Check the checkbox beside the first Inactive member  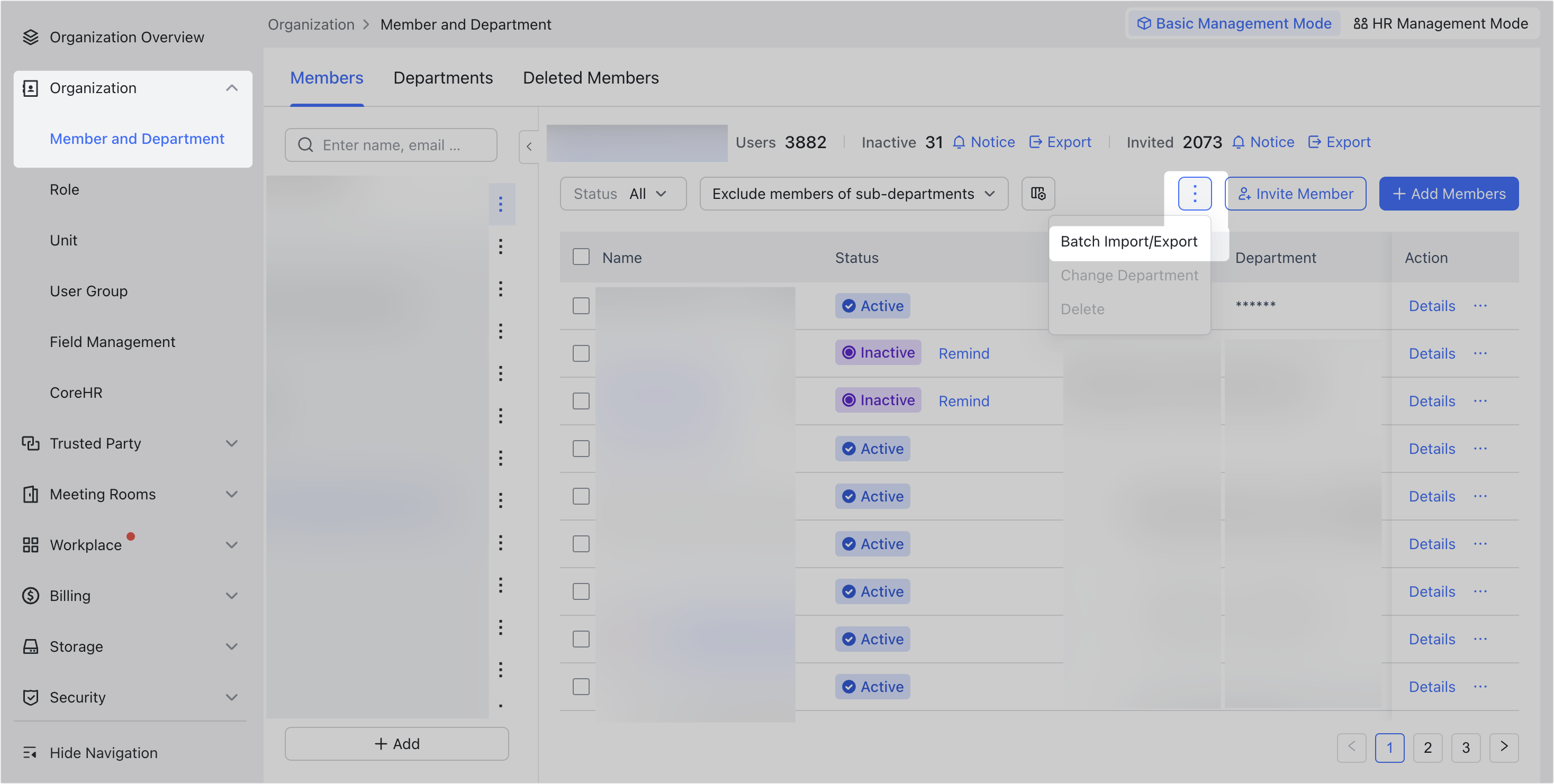tap(580, 353)
